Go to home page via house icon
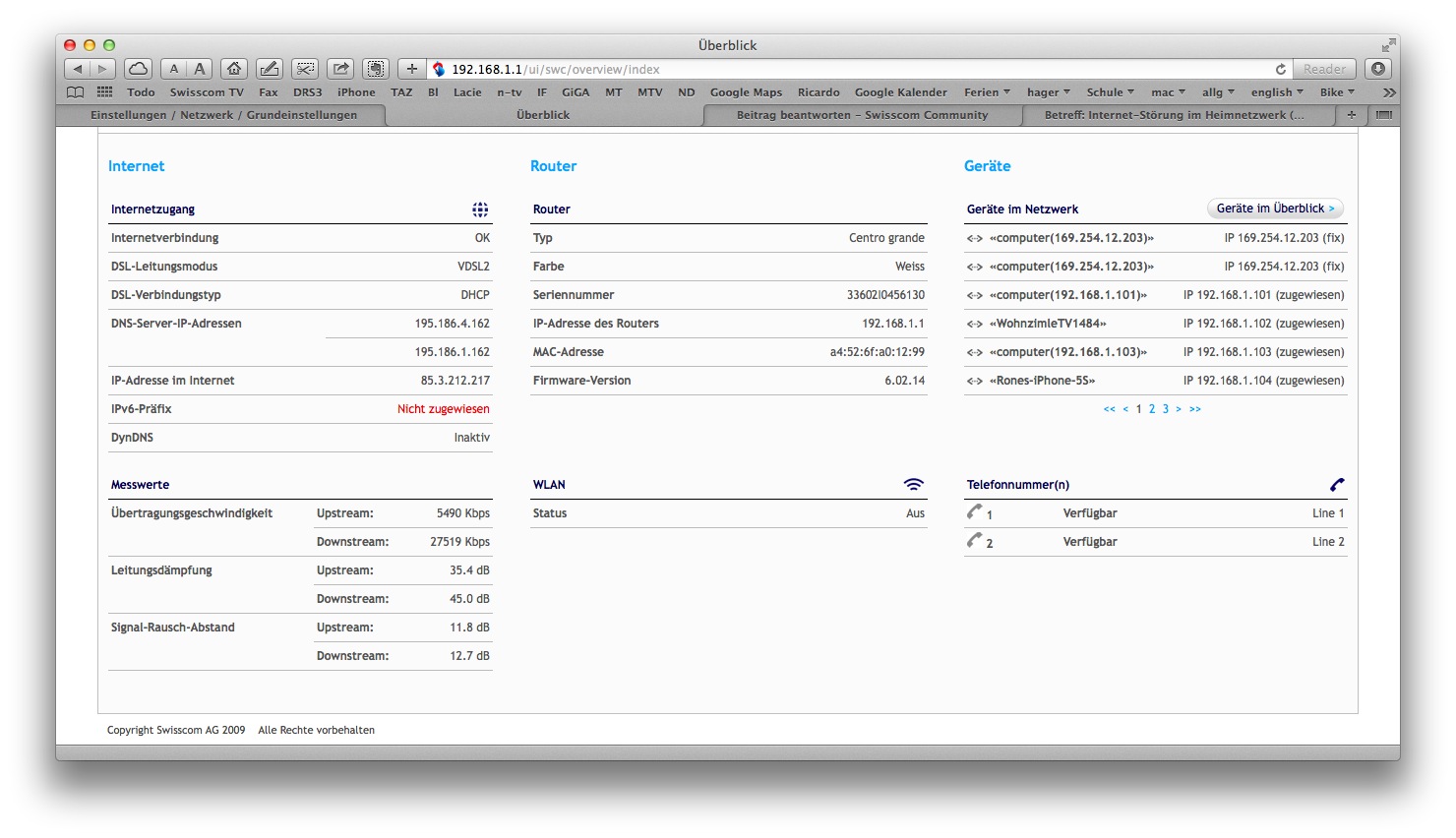This screenshot has height=838, width=1456. (x=234, y=69)
